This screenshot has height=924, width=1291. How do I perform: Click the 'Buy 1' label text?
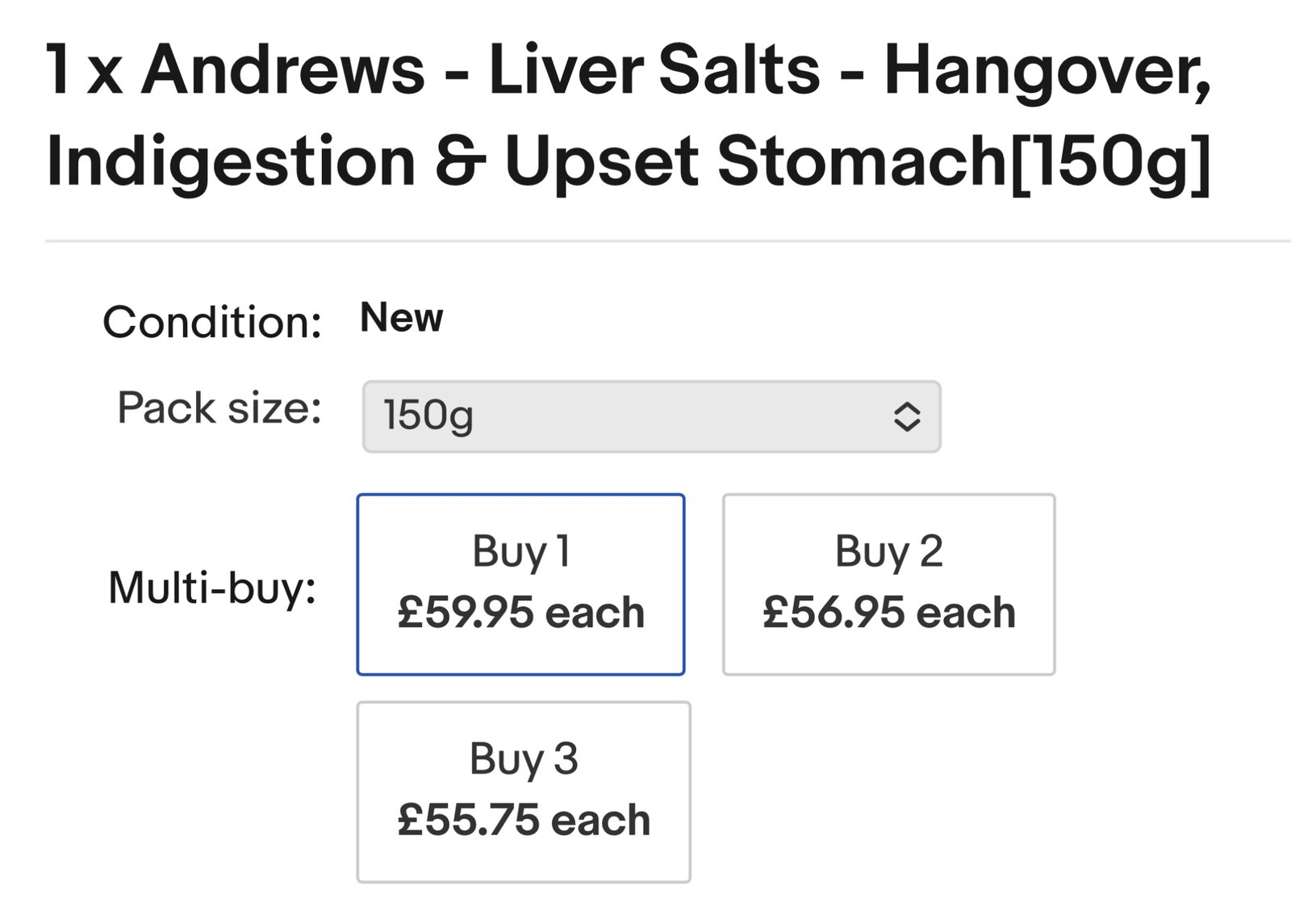[x=521, y=553]
